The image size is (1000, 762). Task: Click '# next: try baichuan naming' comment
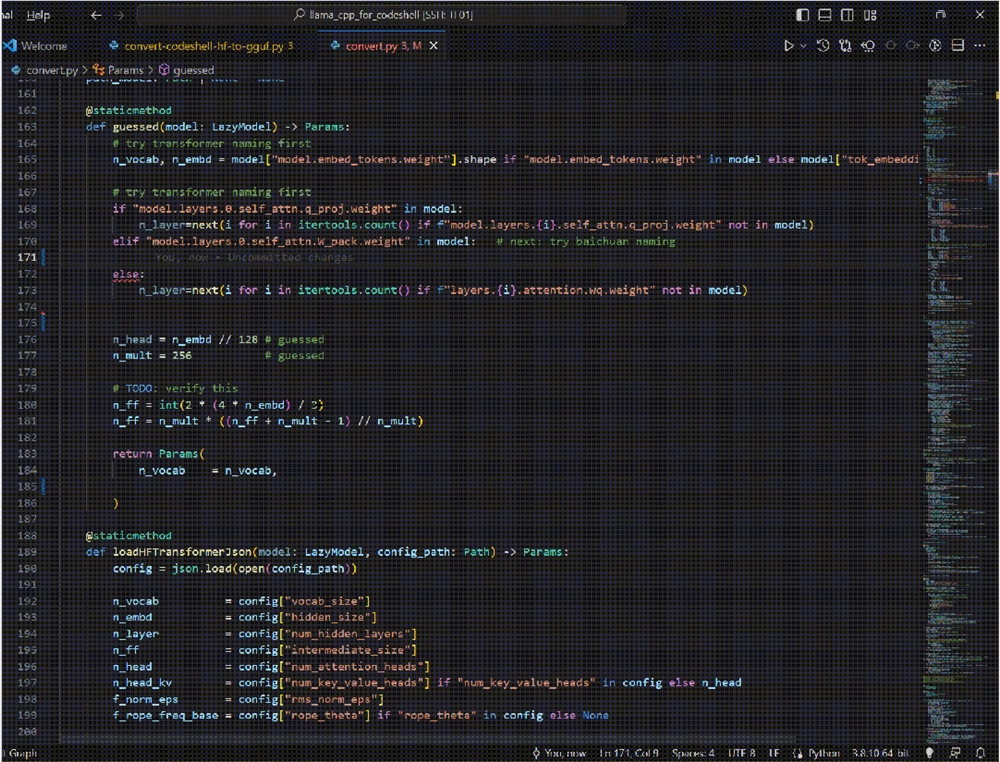(585, 241)
